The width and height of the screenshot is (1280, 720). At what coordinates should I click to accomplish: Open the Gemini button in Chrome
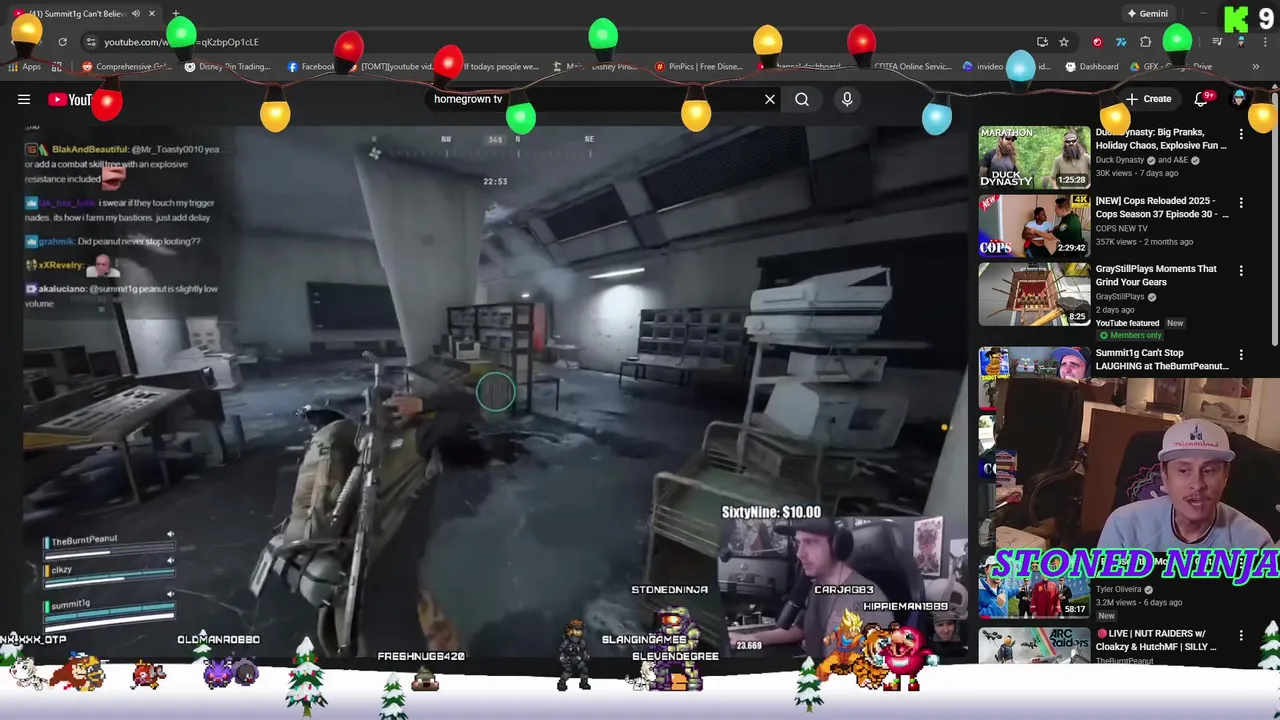(x=1147, y=14)
